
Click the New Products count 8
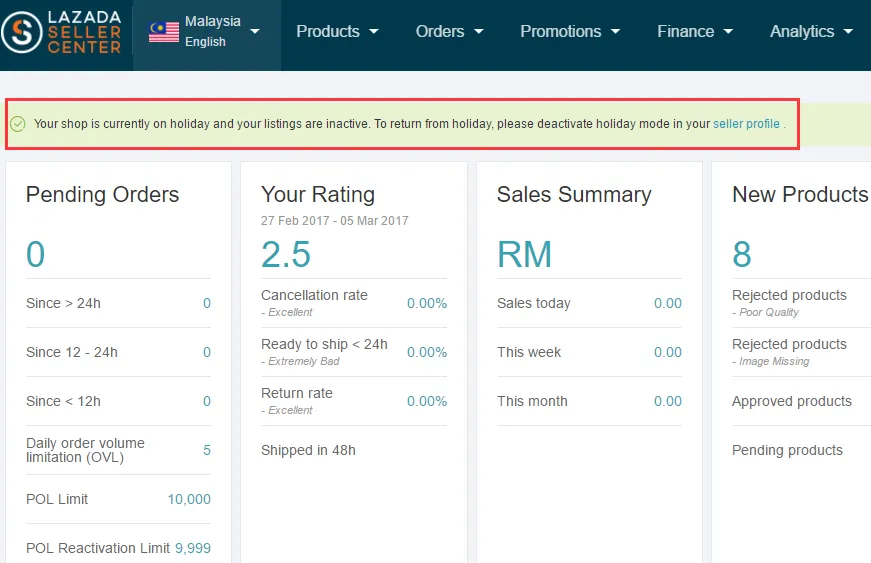coord(742,254)
